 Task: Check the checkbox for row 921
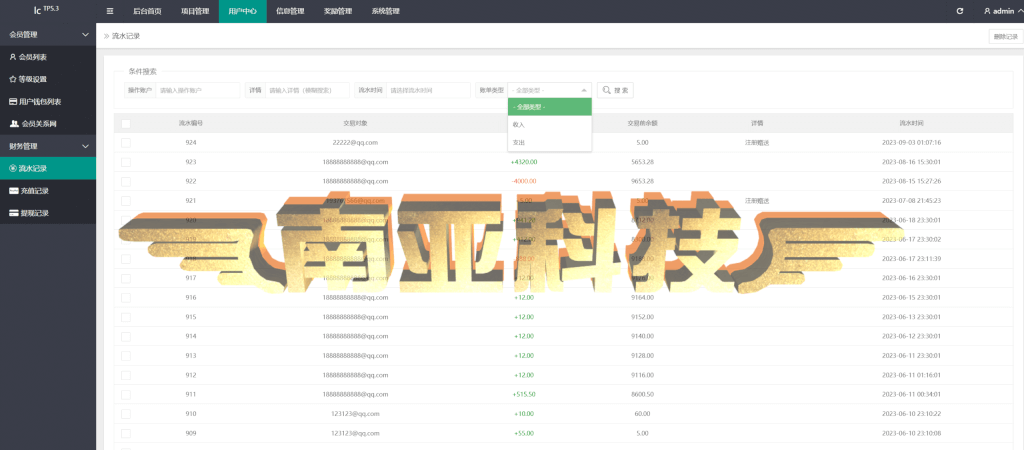[x=126, y=201]
